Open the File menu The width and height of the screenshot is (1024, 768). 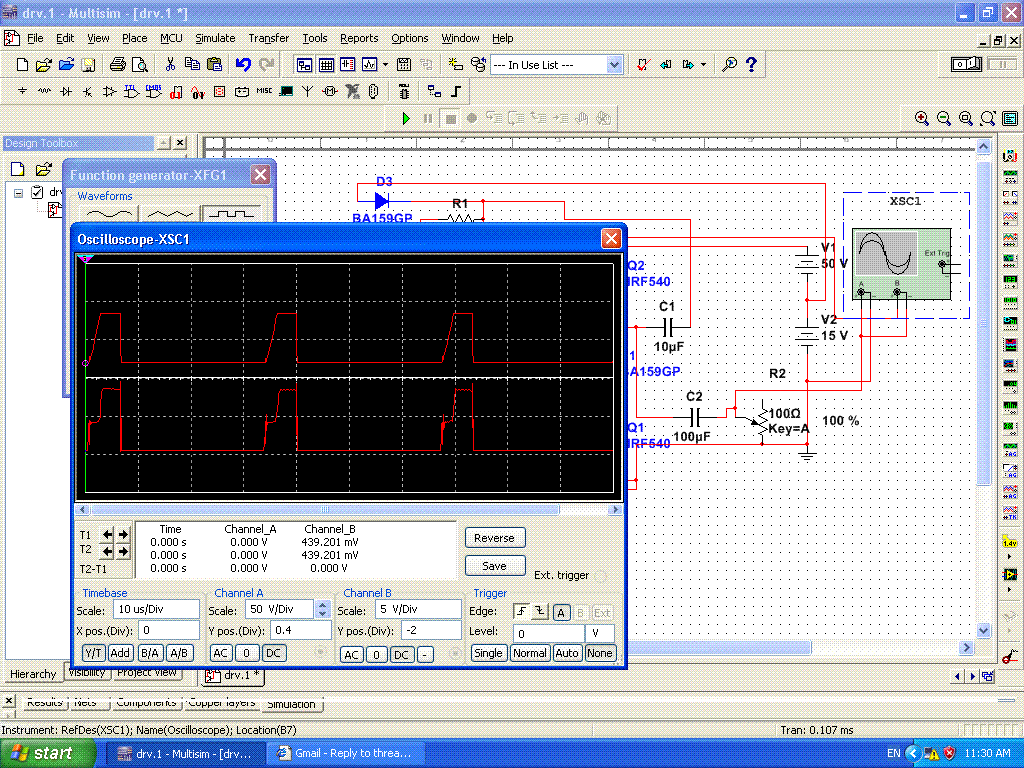[35, 38]
